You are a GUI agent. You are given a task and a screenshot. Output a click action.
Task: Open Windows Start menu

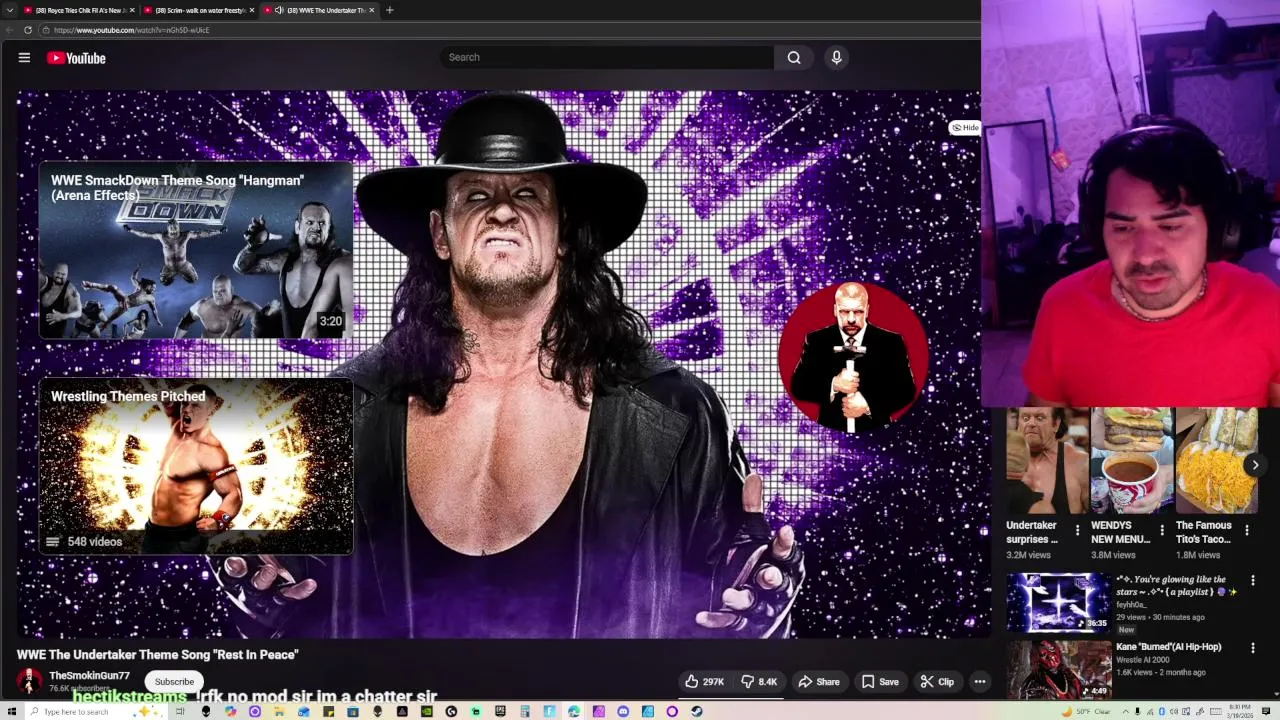pyautogui.click(x=12, y=711)
